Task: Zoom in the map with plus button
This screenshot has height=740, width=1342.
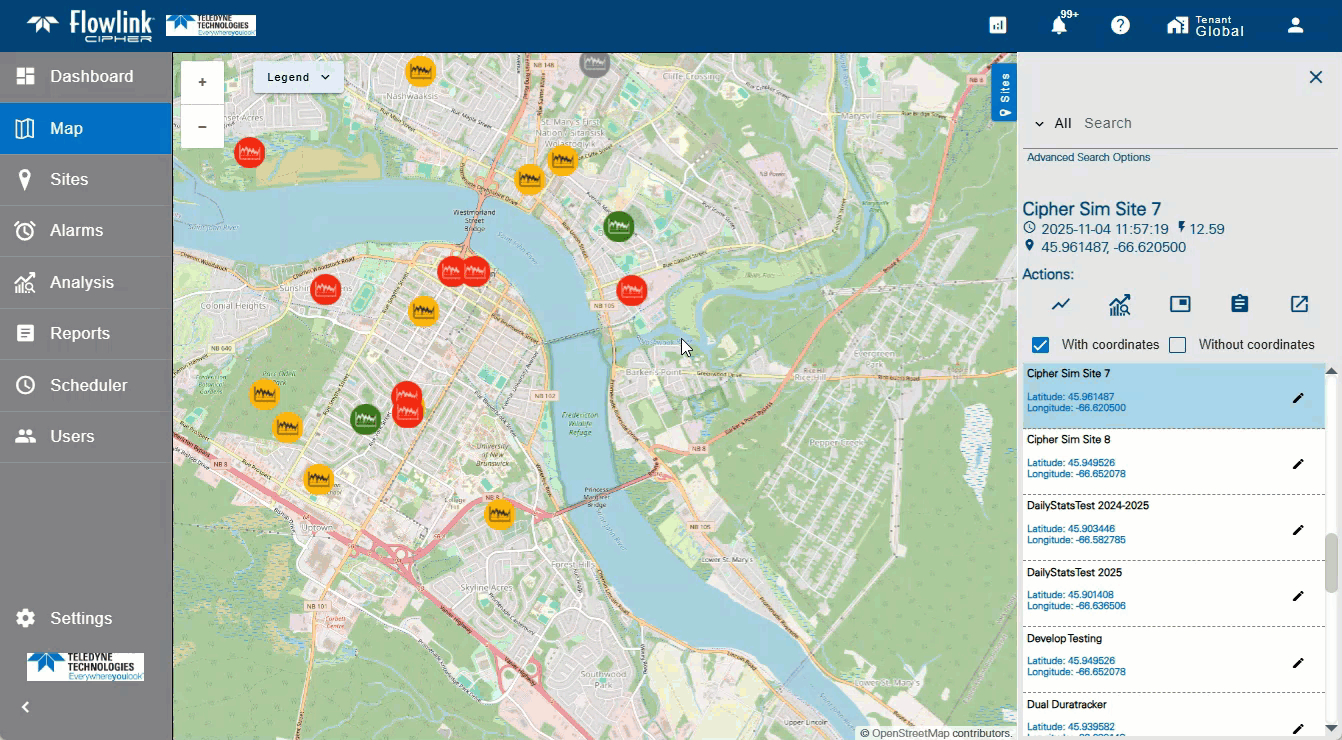Action: coord(202,82)
